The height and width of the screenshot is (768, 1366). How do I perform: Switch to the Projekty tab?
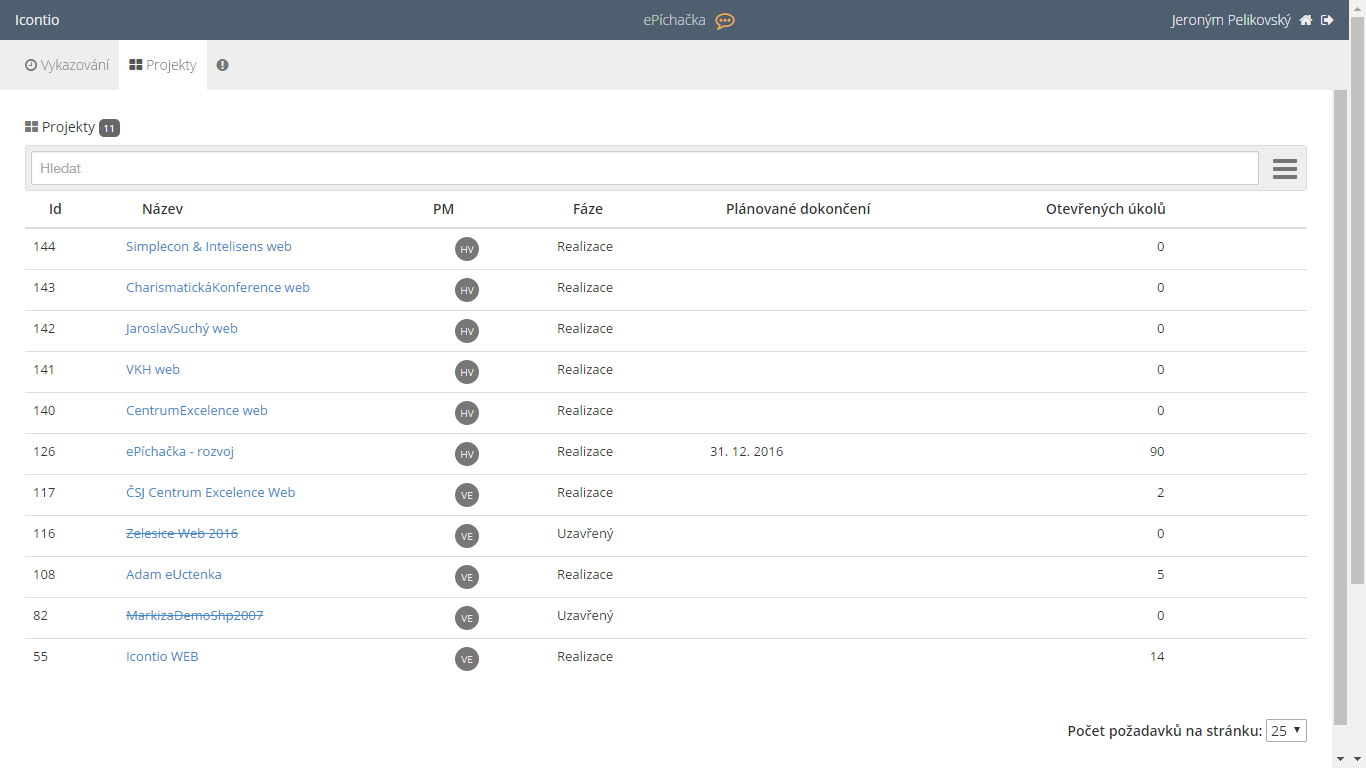(163, 65)
